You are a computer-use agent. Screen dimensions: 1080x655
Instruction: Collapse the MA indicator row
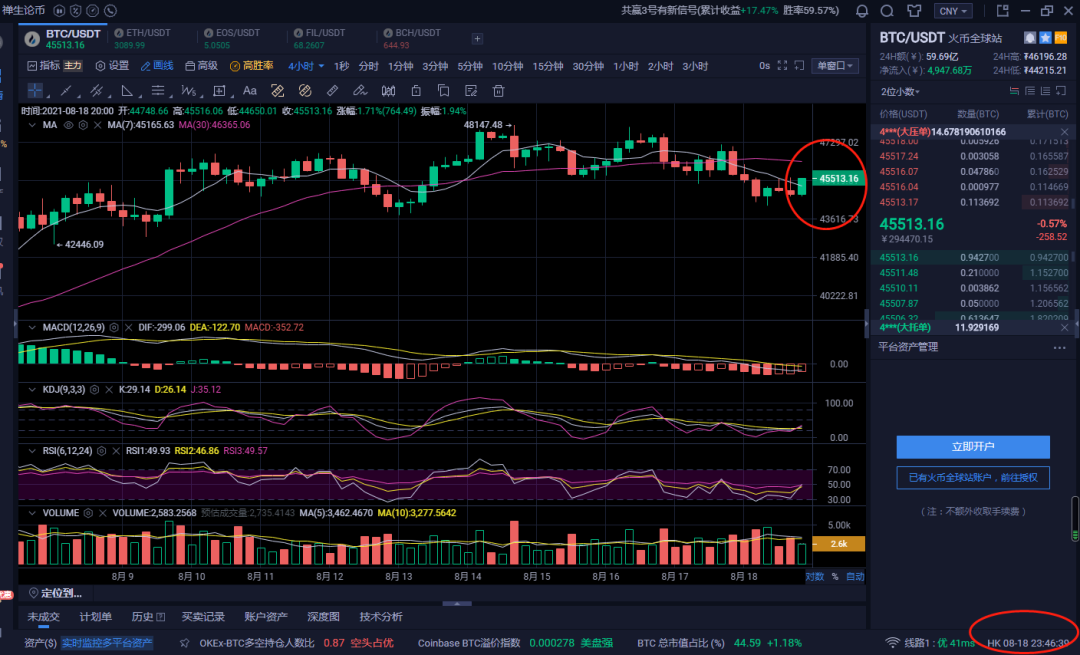pyautogui.click(x=32, y=125)
